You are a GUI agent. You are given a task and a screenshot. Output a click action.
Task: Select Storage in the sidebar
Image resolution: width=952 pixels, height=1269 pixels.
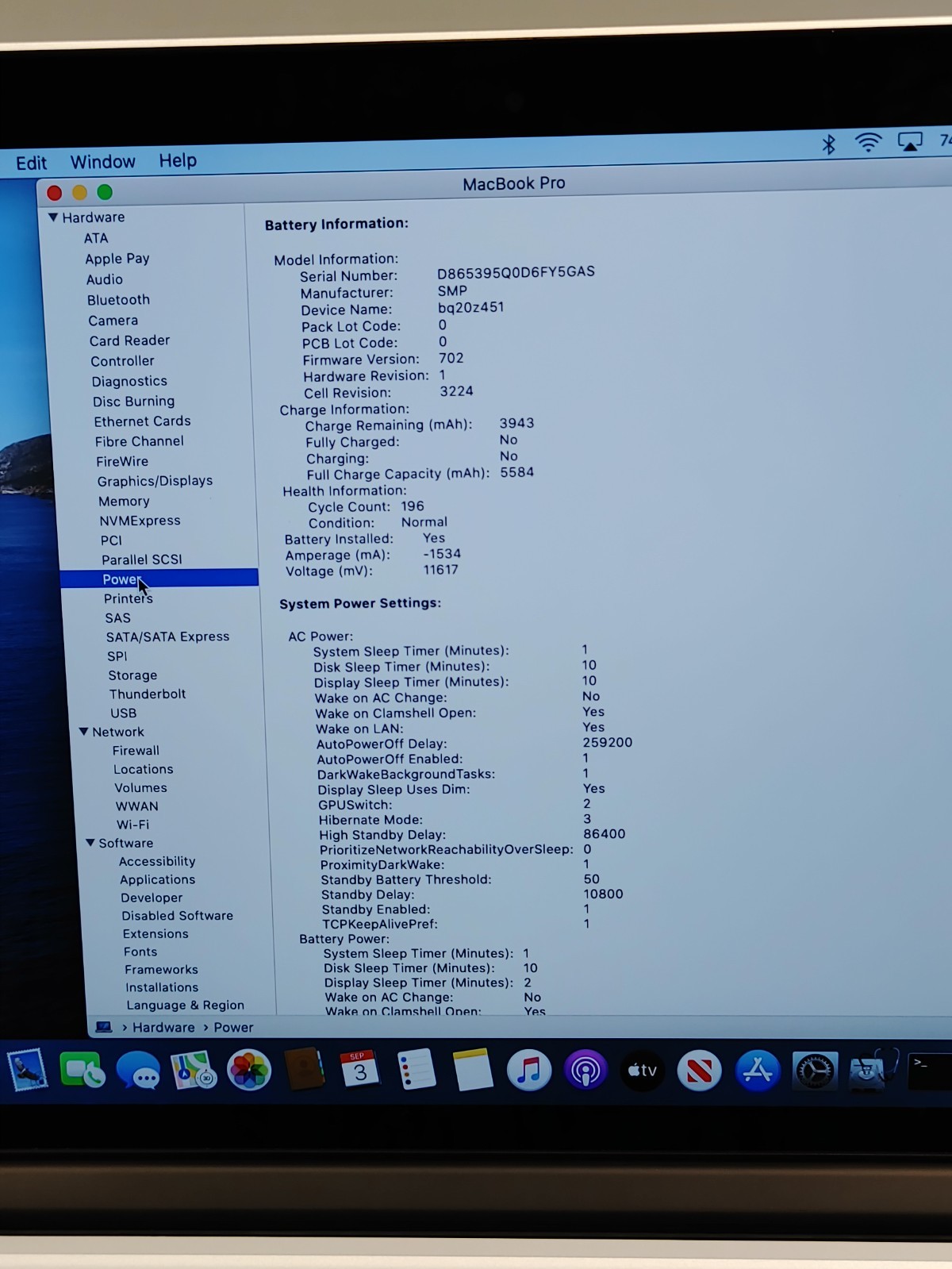pyautogui.click(x=132, y=675)
